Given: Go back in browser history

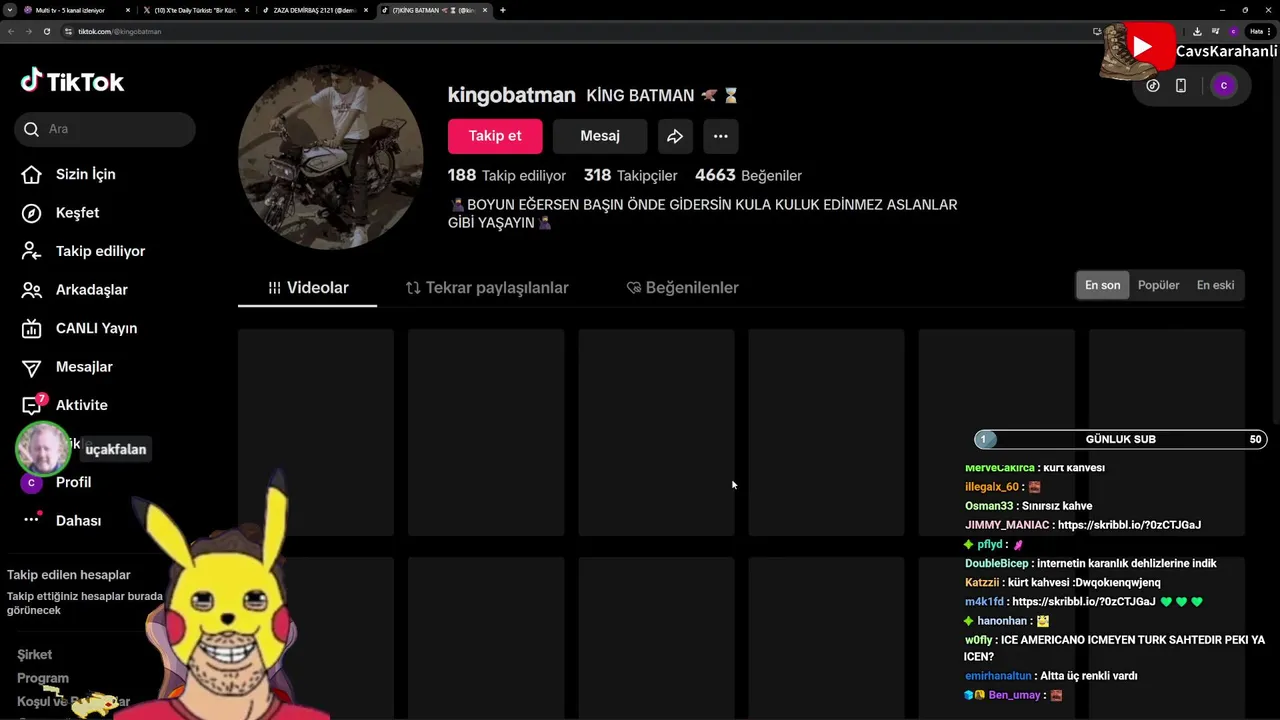Looking at the screenshot, I should click(11, 31).
